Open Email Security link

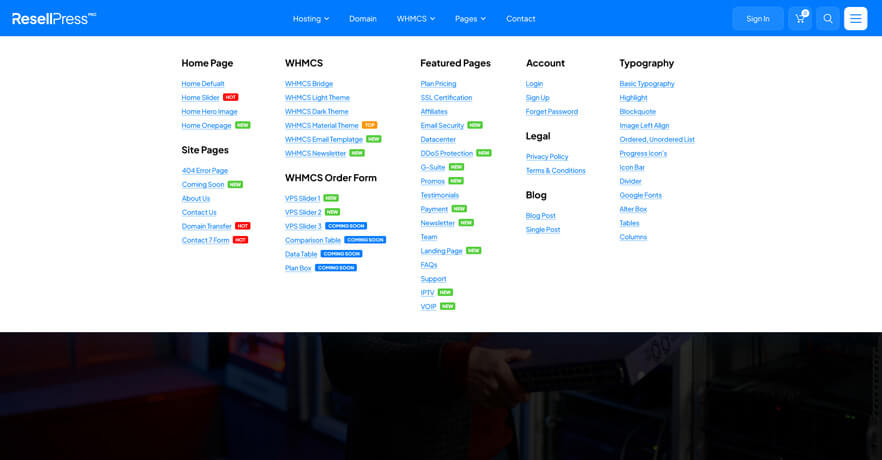point(442,125)
